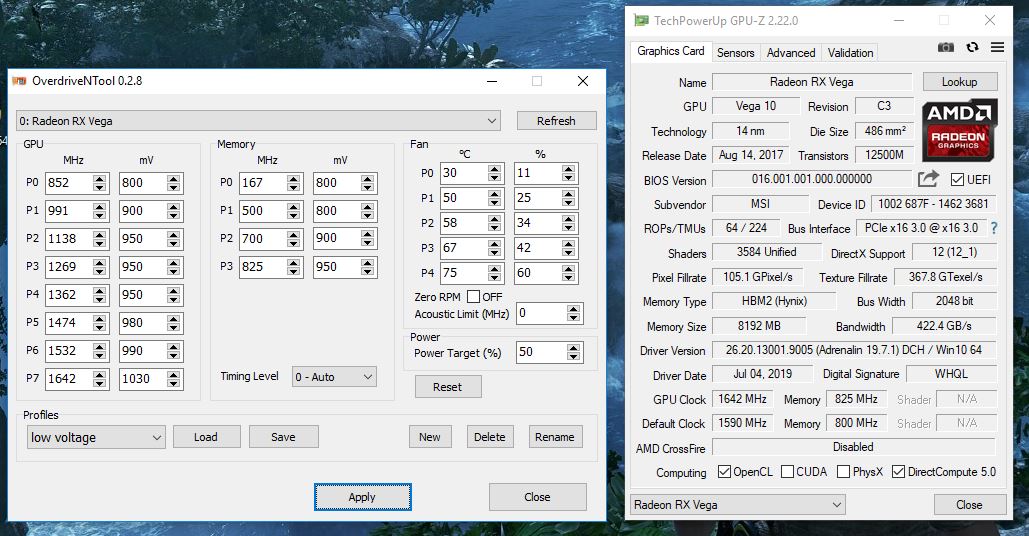Close OverdriveNTool with the Close button
This screenshot has width=1029, height=536.
click(537, 497)
